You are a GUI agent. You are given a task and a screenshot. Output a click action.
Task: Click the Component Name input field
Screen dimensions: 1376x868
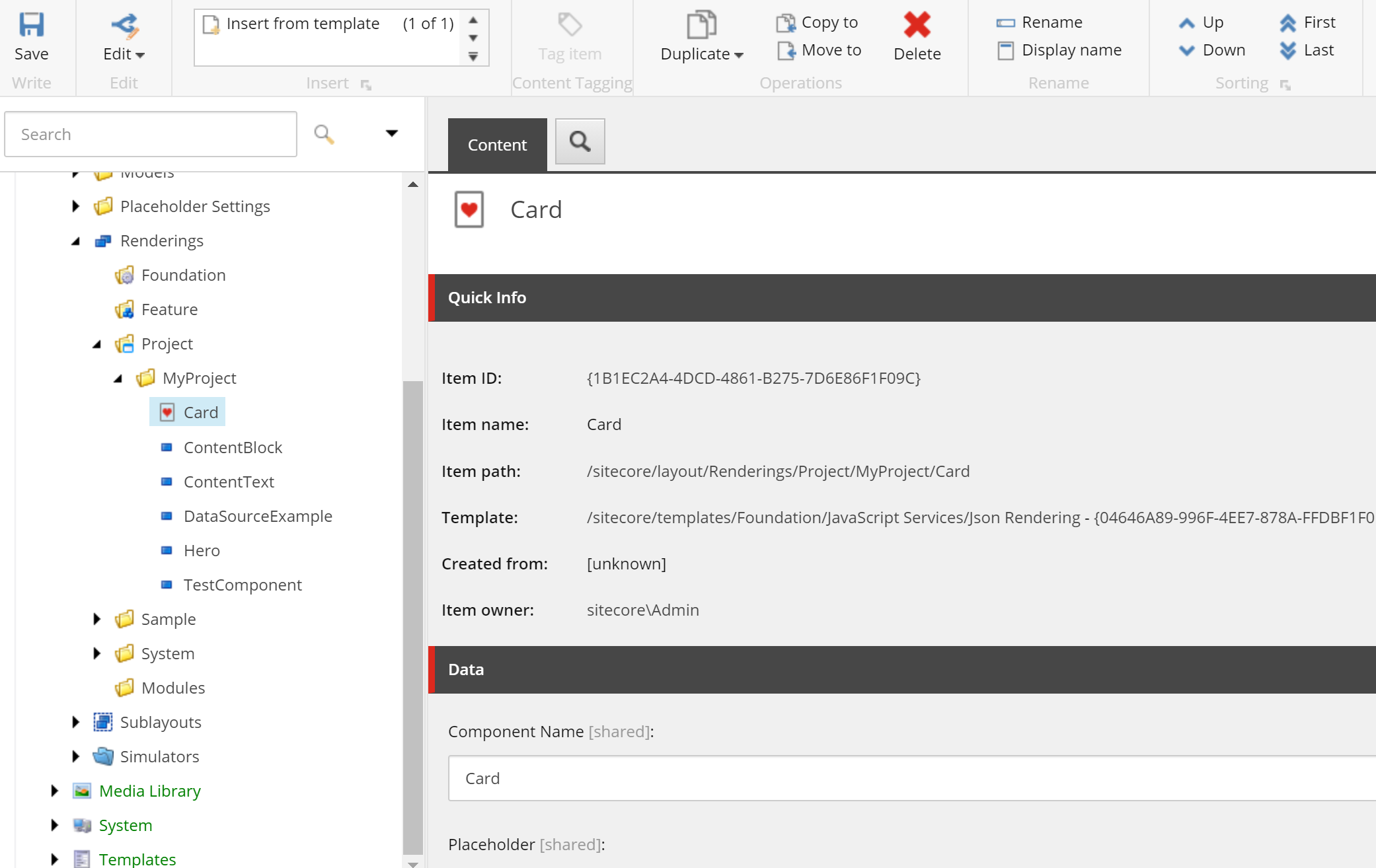point(912,778)
